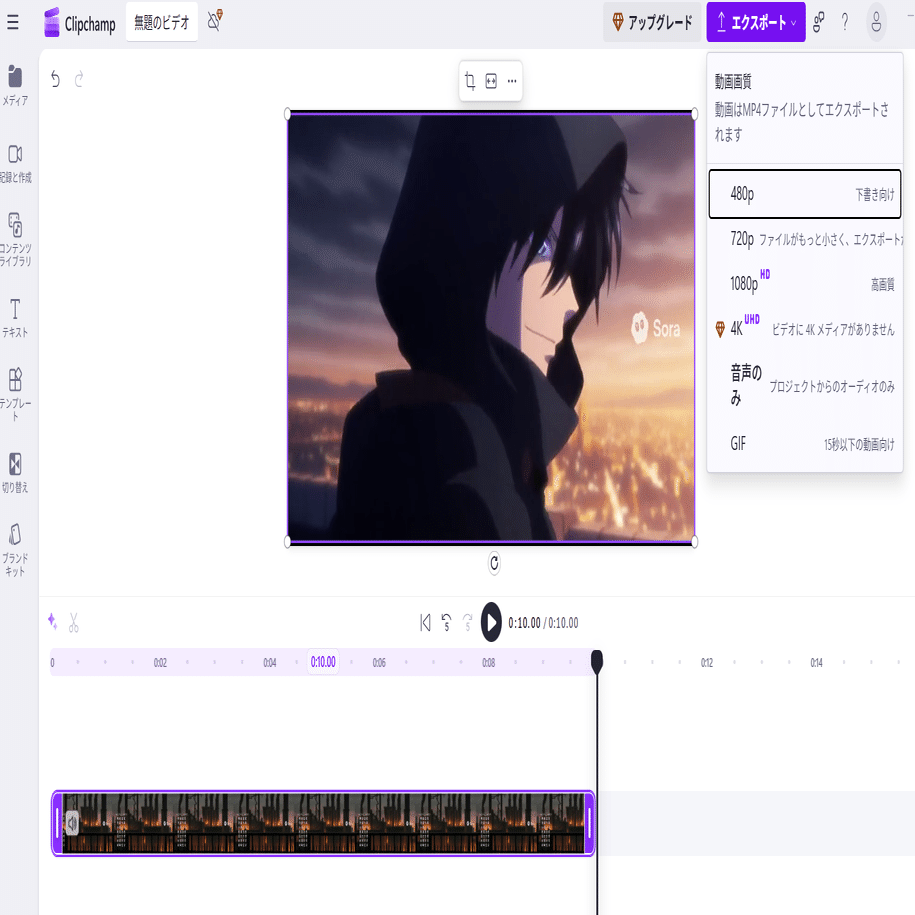The image size is (915, 915).
Task: Open the テキスト text panel
Action: pos(15,318)
